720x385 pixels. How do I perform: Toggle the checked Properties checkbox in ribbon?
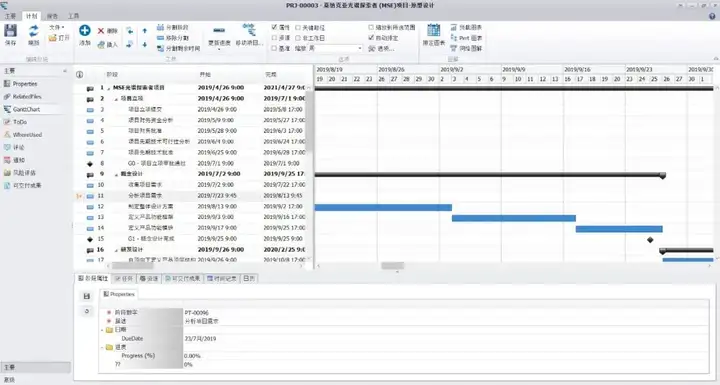(x=274, y=28)
